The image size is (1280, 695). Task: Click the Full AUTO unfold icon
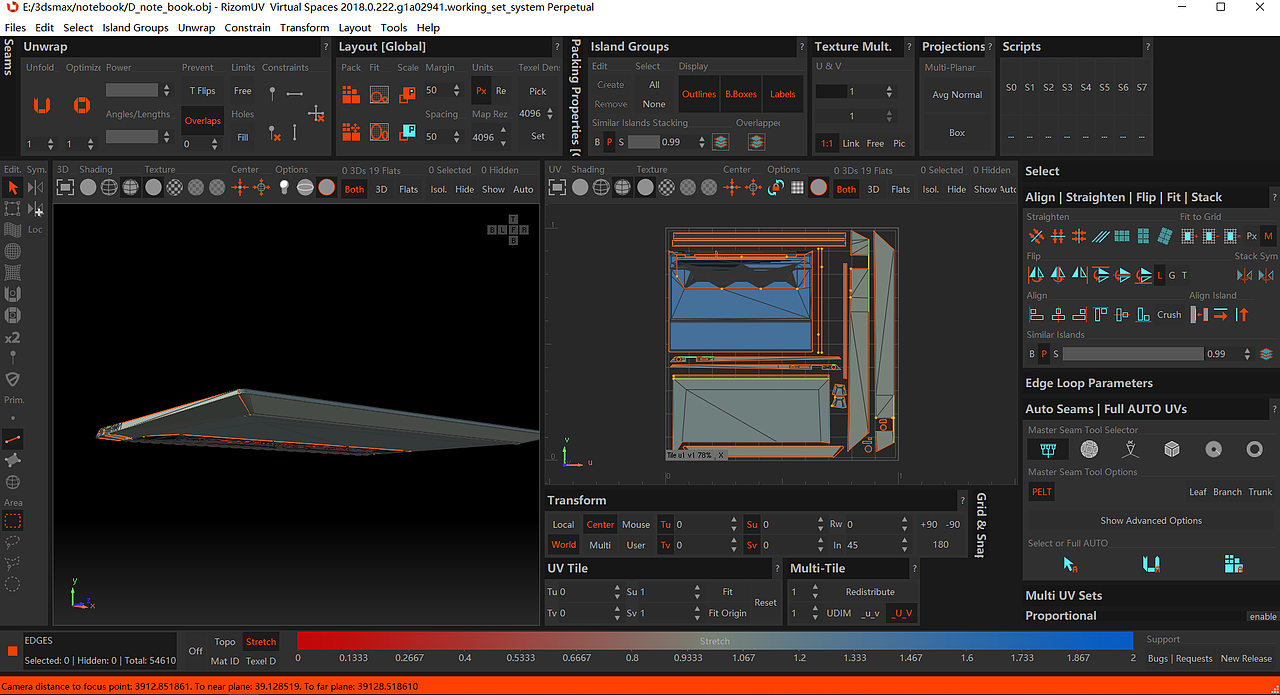1152,565
